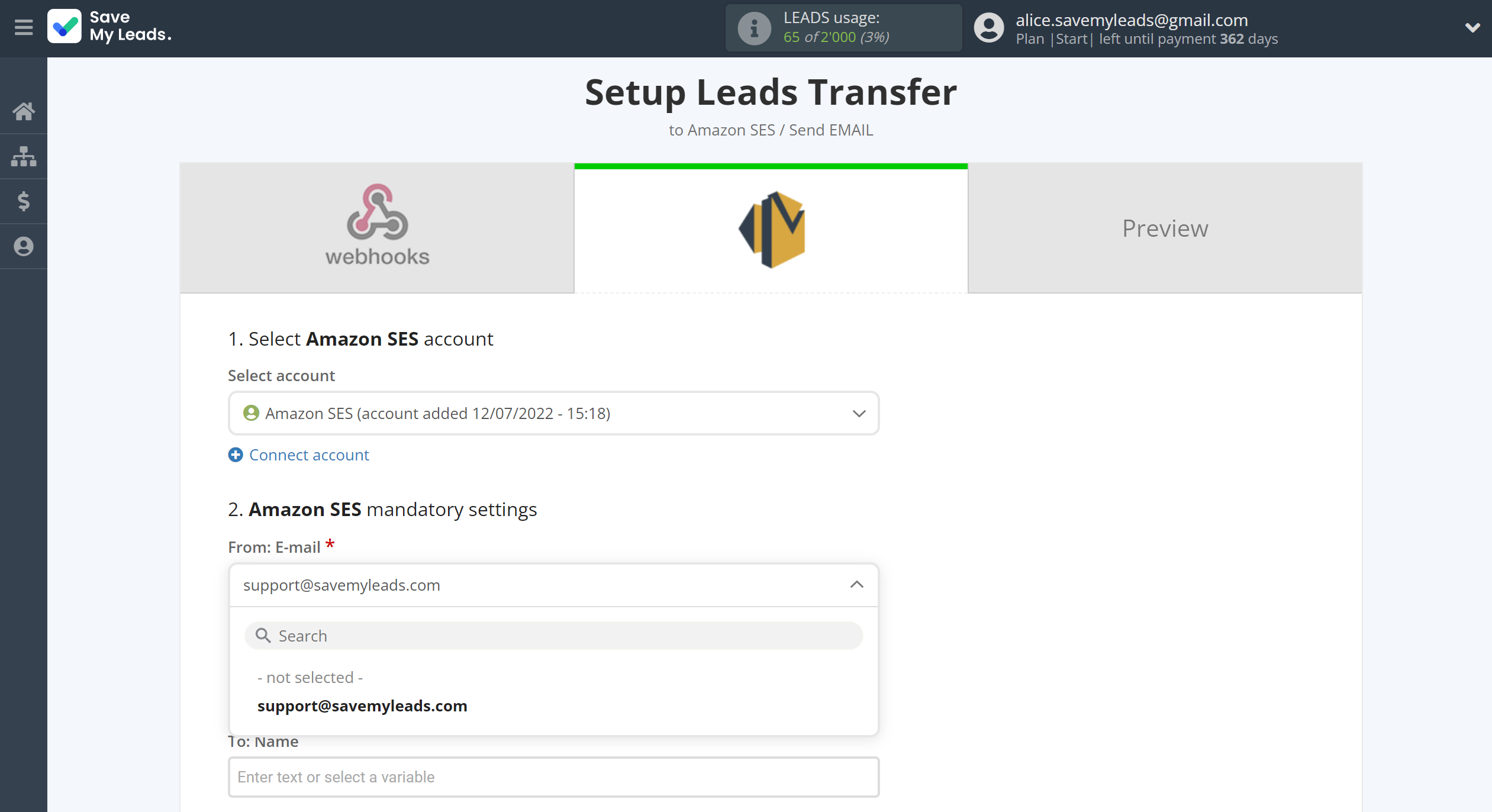
Task: Click the green account icon in Select account field
Action: click(x=251, y=413)
